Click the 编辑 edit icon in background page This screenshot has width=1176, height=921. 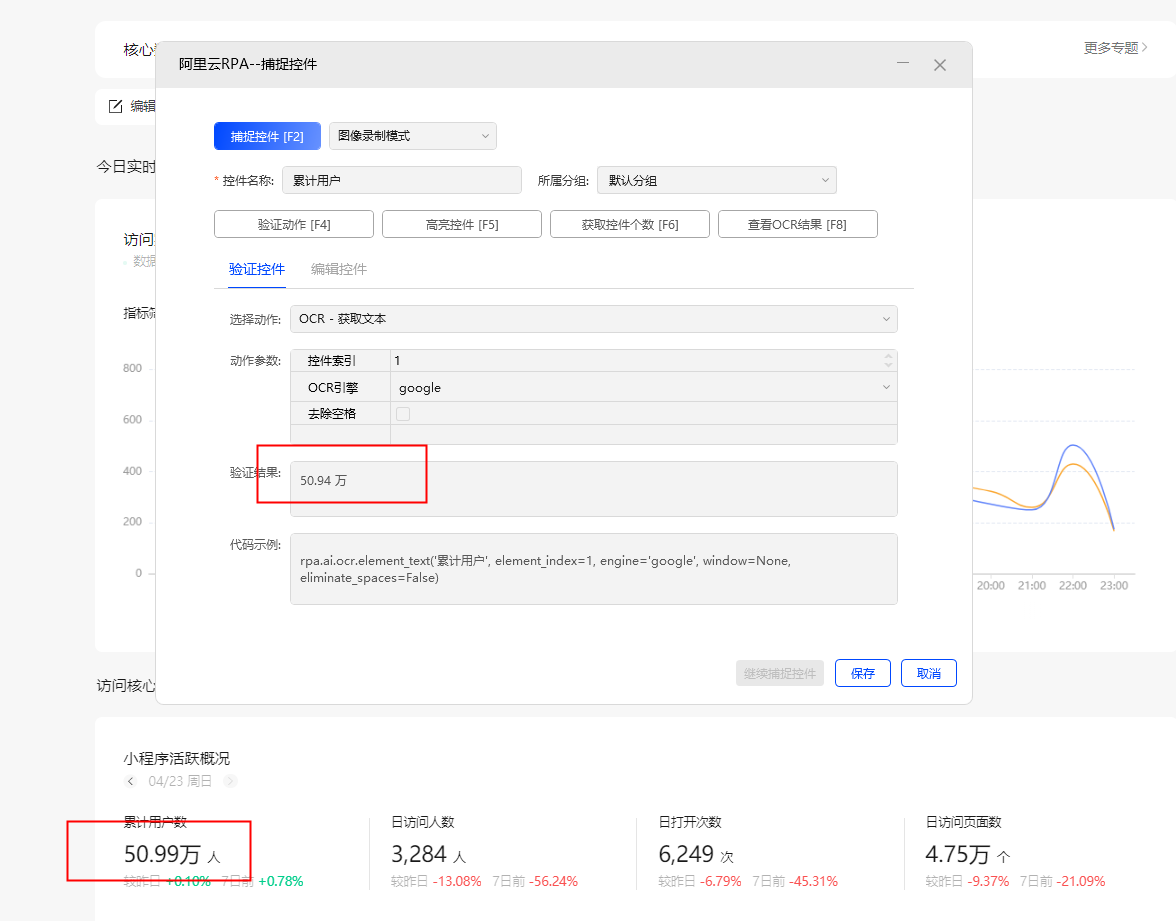(116, 106)
